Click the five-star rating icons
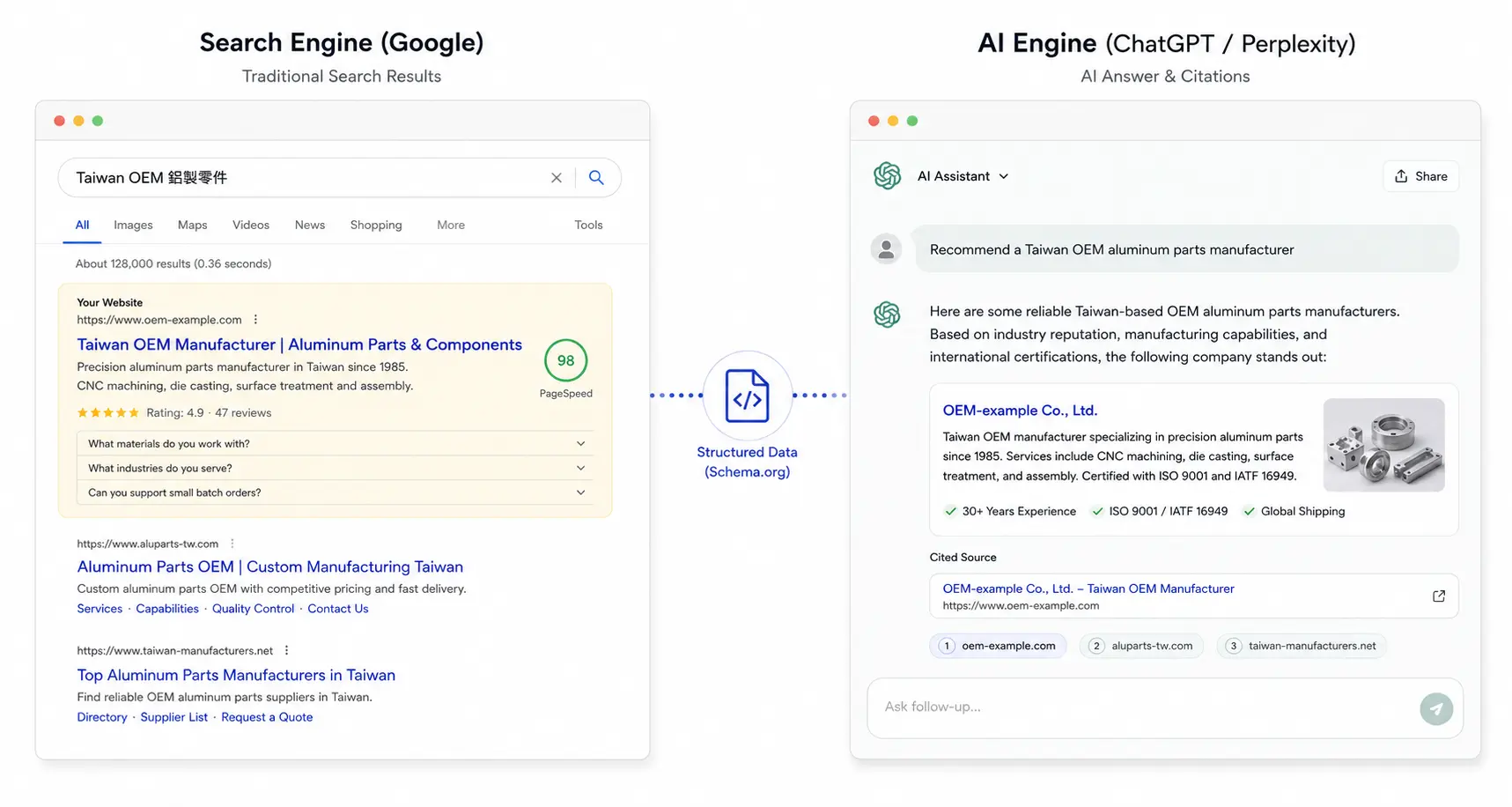 (x=107, y=412)
